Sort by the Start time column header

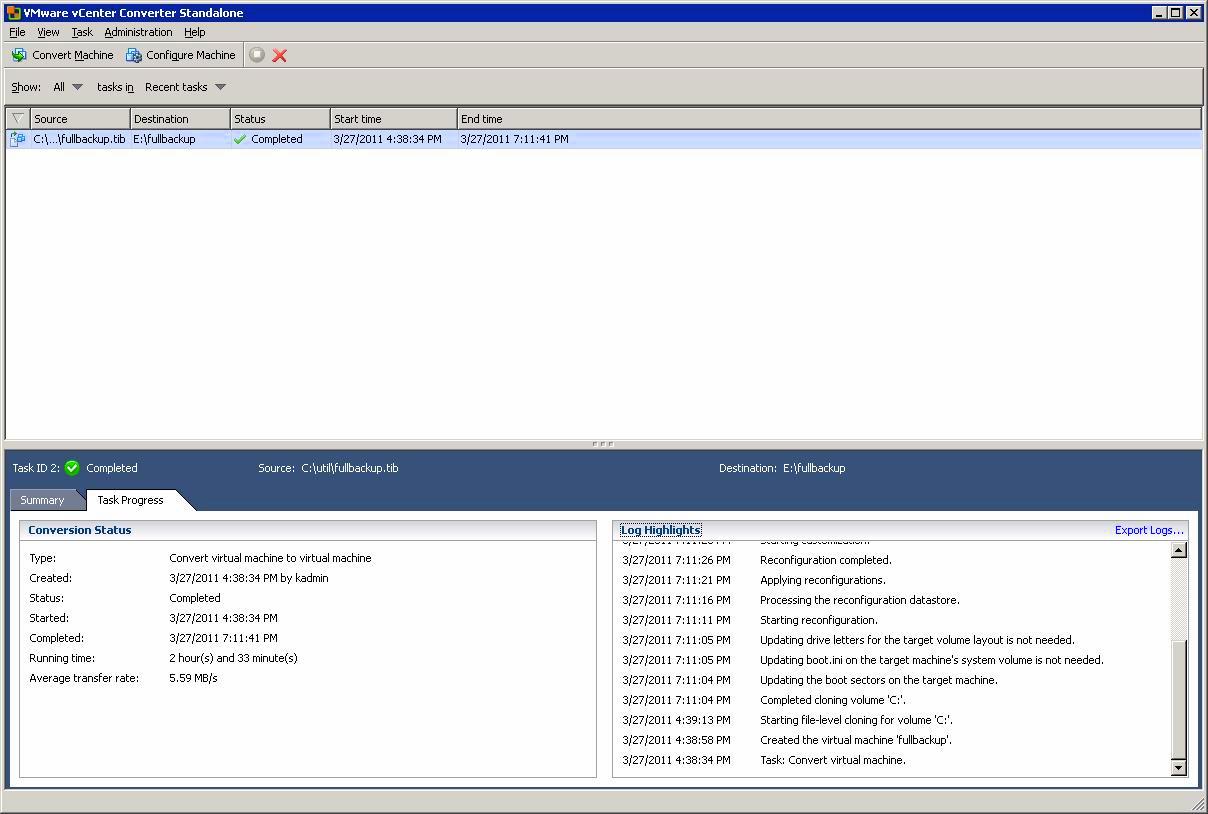tap(394, 118)
